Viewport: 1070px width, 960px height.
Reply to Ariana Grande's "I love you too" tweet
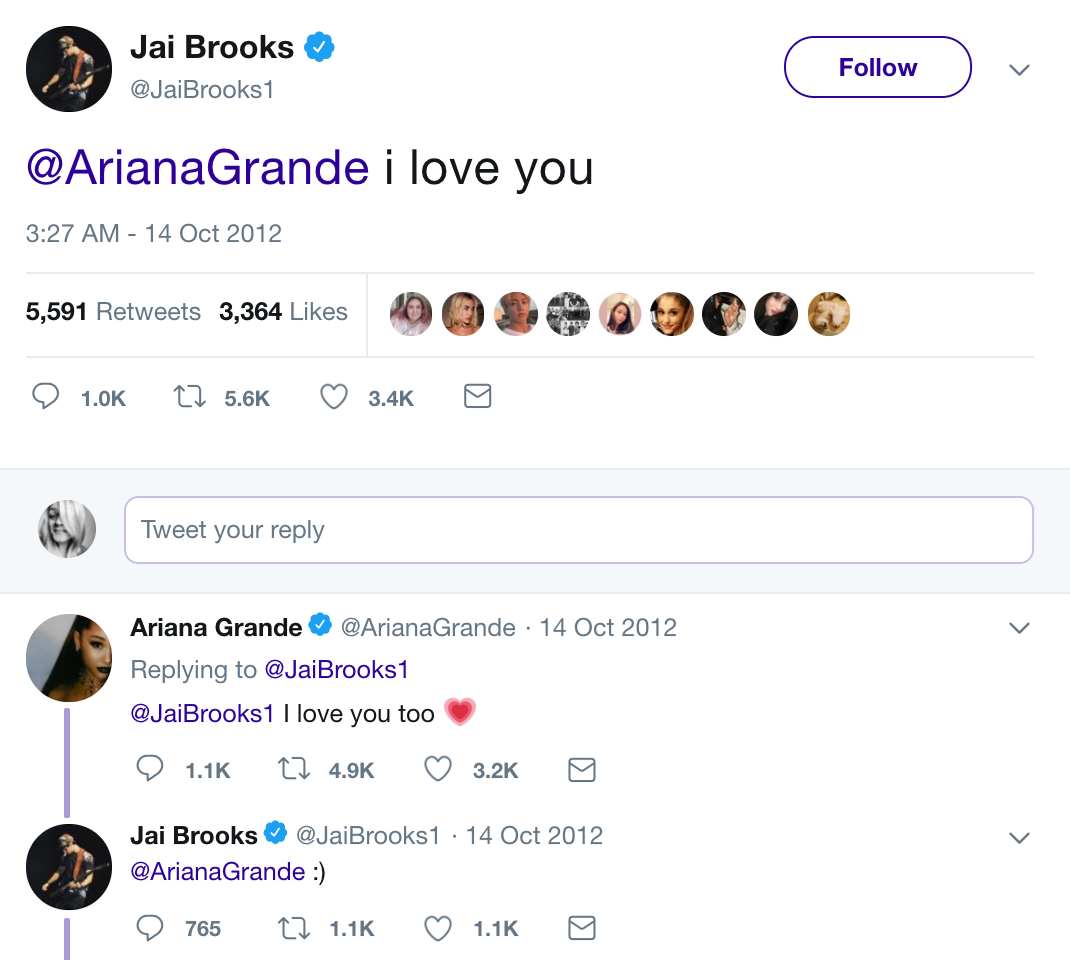coord(150,769)
